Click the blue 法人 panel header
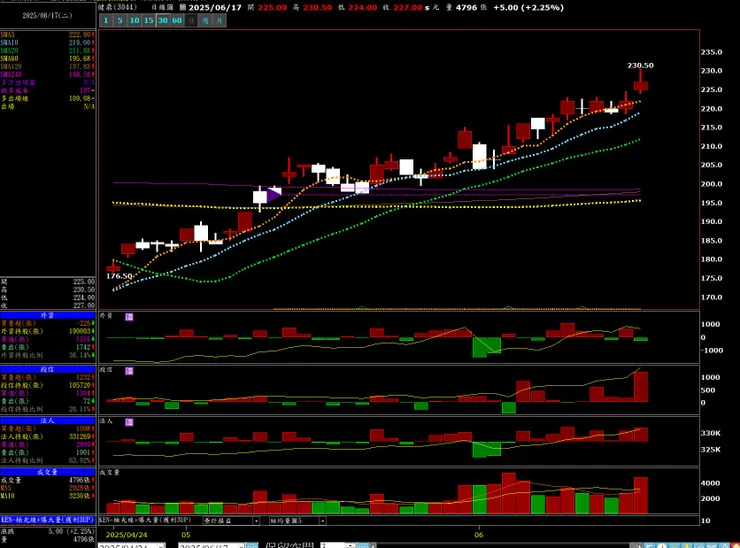This screenshot has height=548, width=740. tap(47, 421)
